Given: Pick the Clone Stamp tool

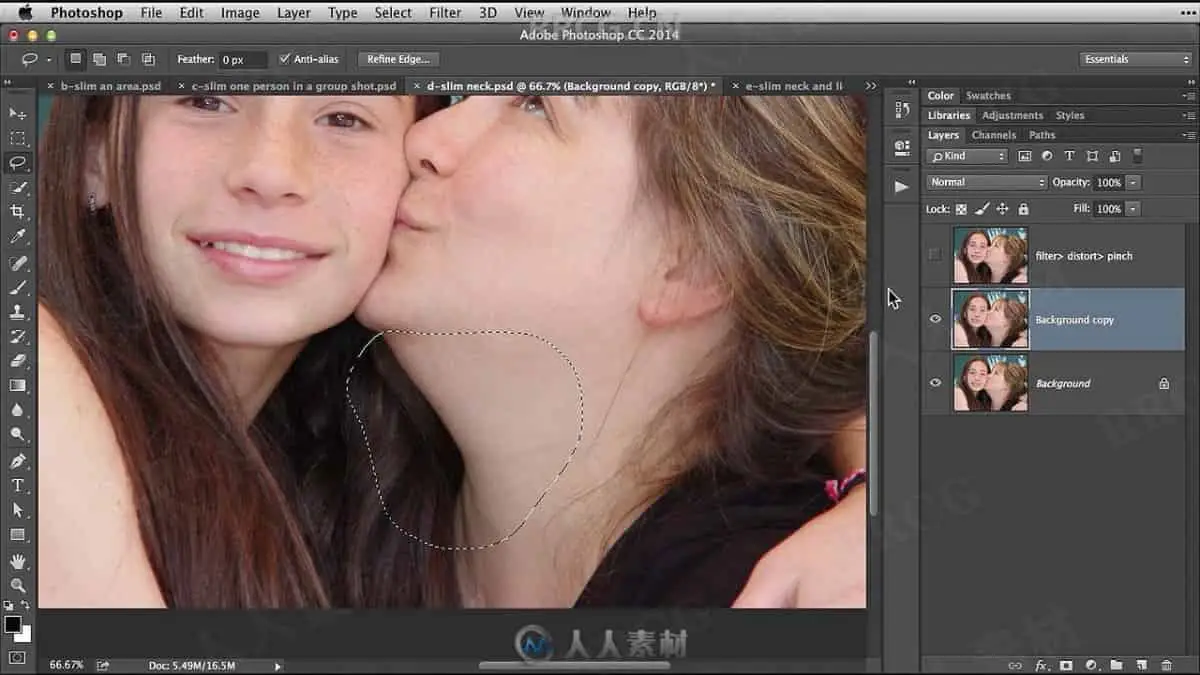Looking at the screenshot, I should pos(18,312).
